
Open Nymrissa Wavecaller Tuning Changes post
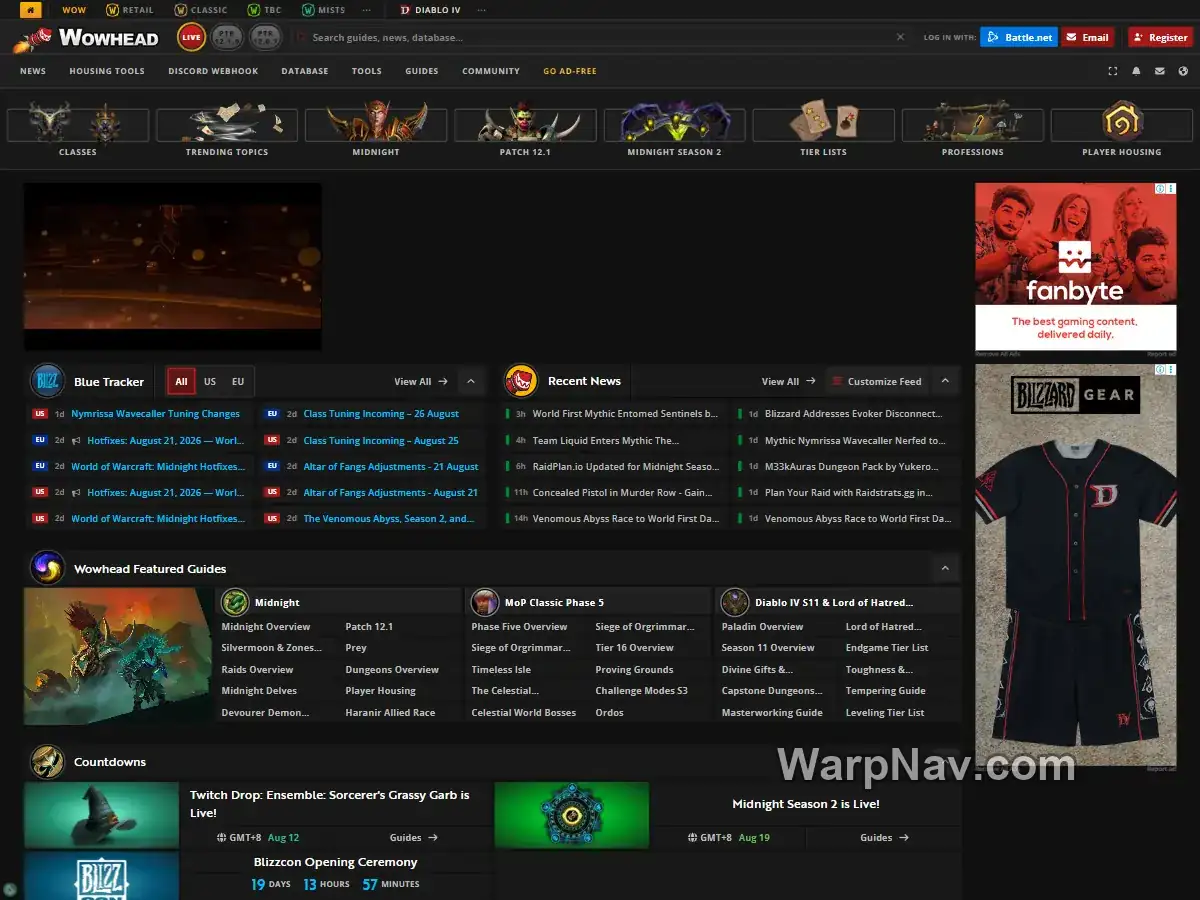[155, 414]
